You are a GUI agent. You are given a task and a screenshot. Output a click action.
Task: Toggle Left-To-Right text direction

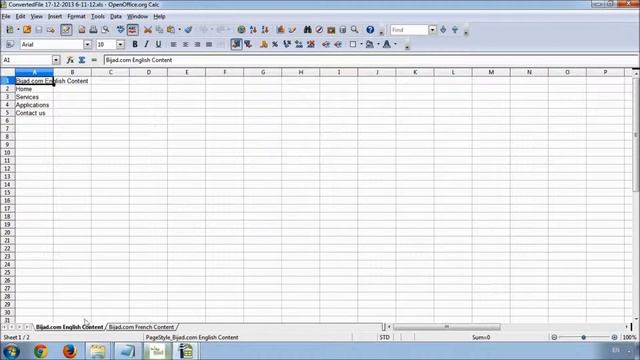point(236,44)
